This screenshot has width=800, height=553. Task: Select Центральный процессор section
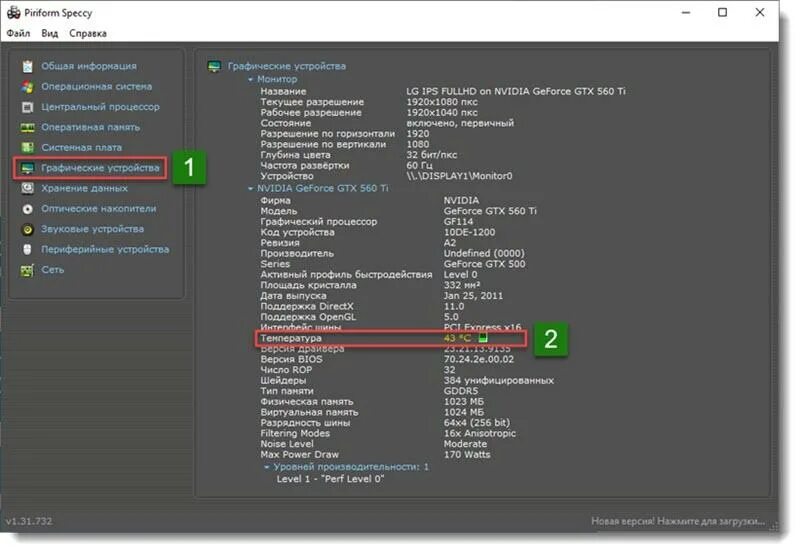point(101,107)
